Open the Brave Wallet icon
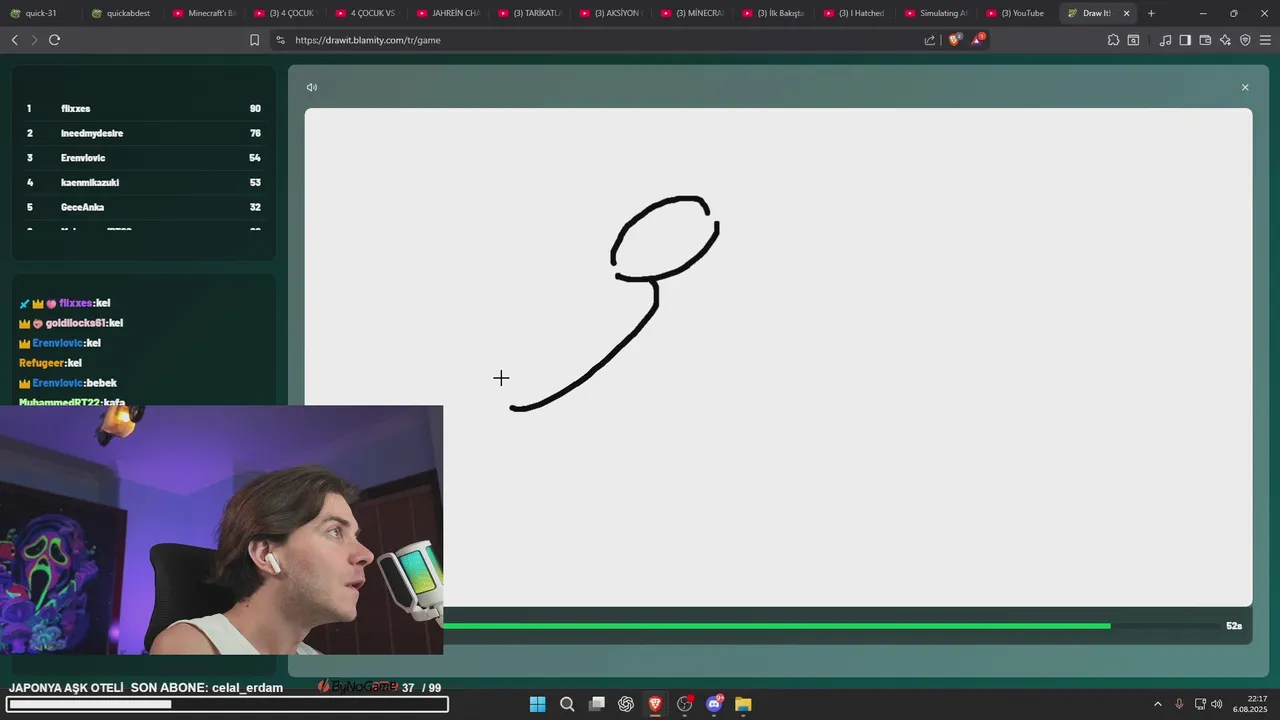Screen dimensions: 1280x720 tap(1205, 40)
